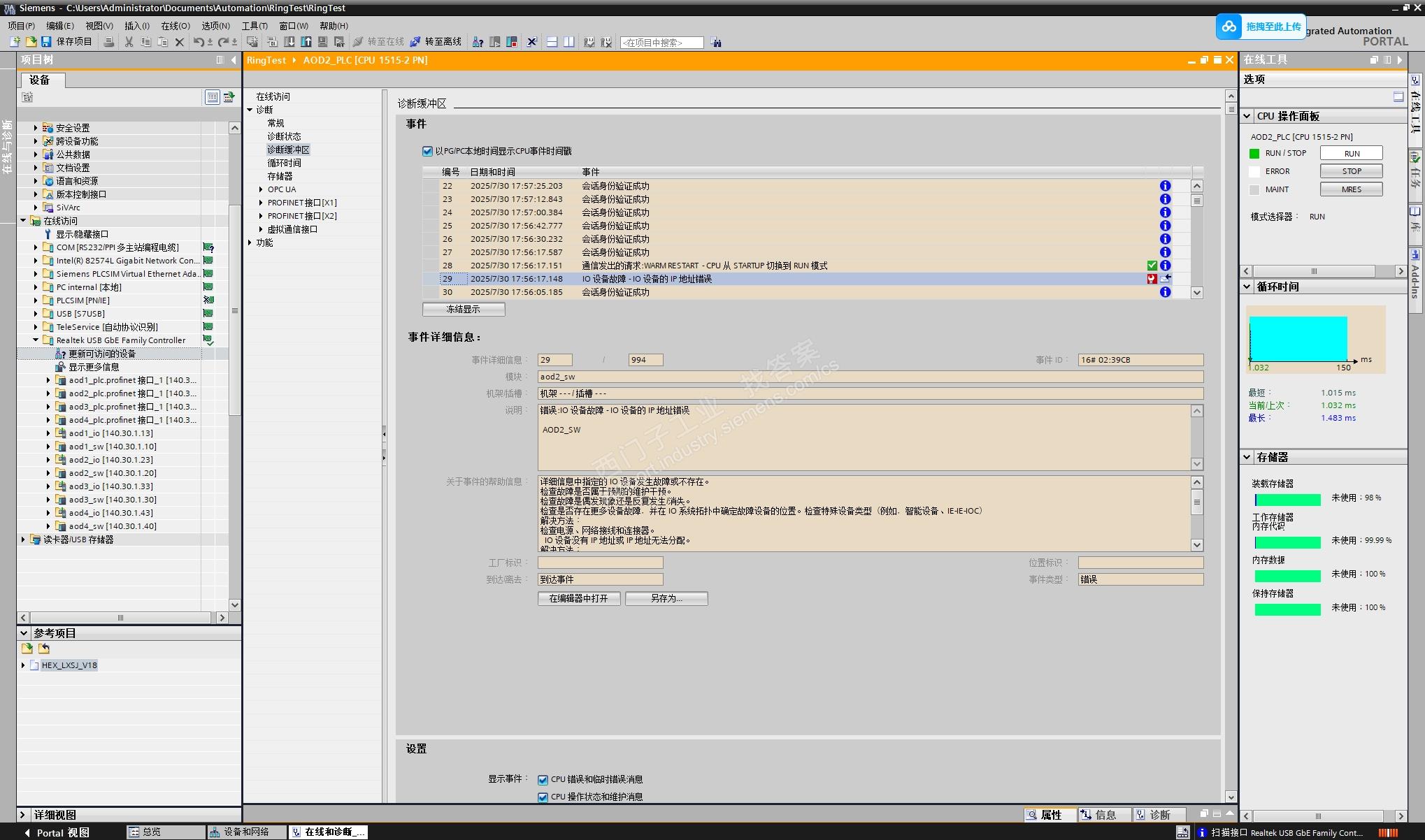Viewport: 1425px width, 840px height.
Task: Expand OPC UA tree node
Action: point(261,189)
